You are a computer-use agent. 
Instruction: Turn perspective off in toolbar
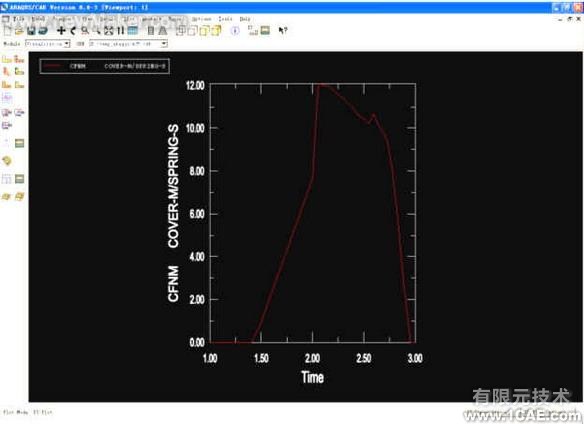coord(150,31)
